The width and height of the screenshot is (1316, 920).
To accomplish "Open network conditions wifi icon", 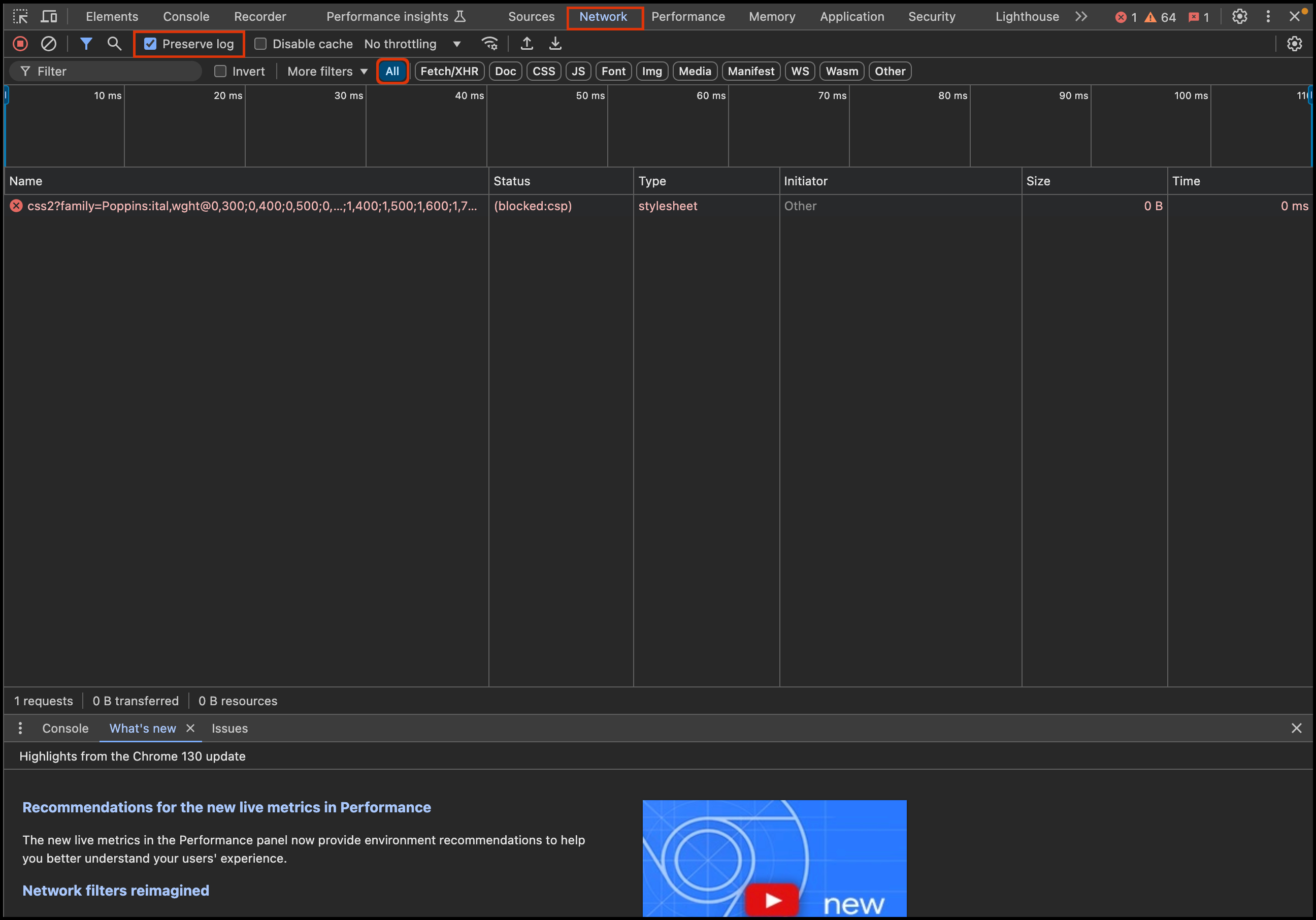I will coord(489,44).
